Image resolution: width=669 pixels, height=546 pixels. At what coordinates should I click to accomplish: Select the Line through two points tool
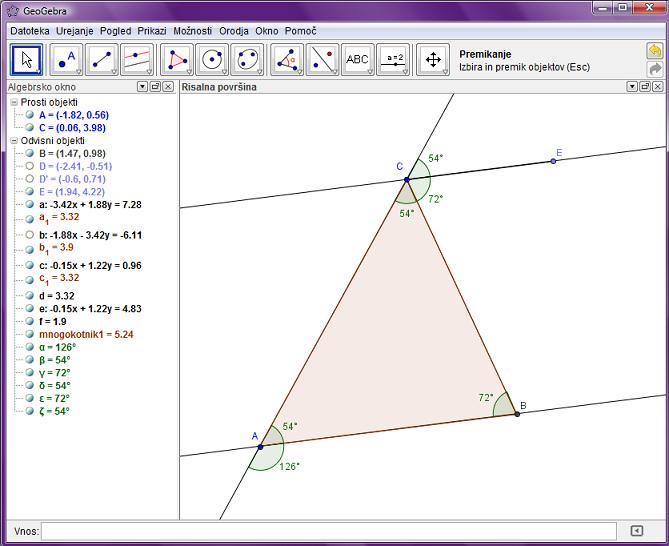click(x=102, y=60)
